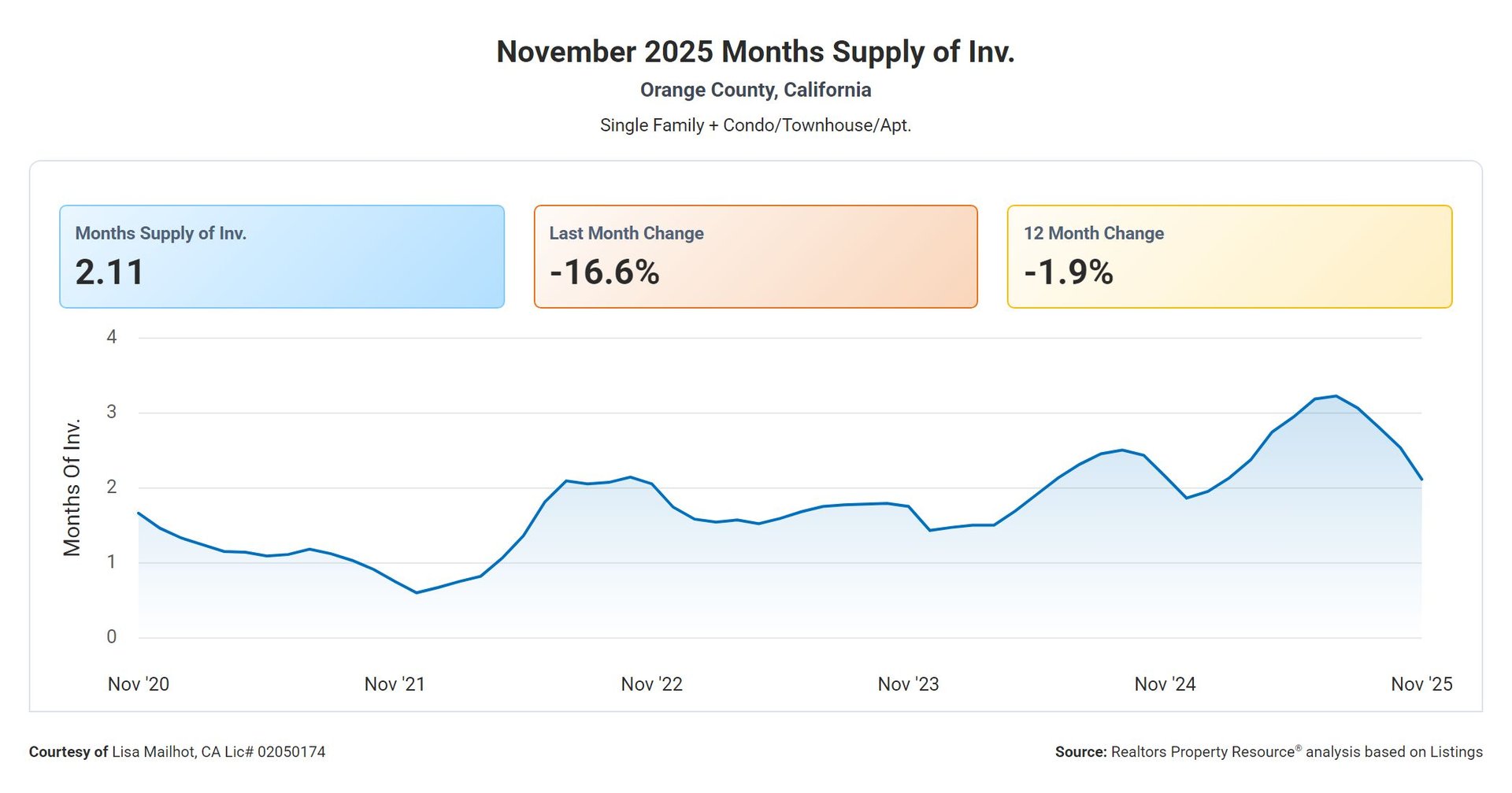Screen dimensions: 1512x793
Task: Click the chart title "November 2025 Months Supply of Inv."
Action: click(755, 52)
